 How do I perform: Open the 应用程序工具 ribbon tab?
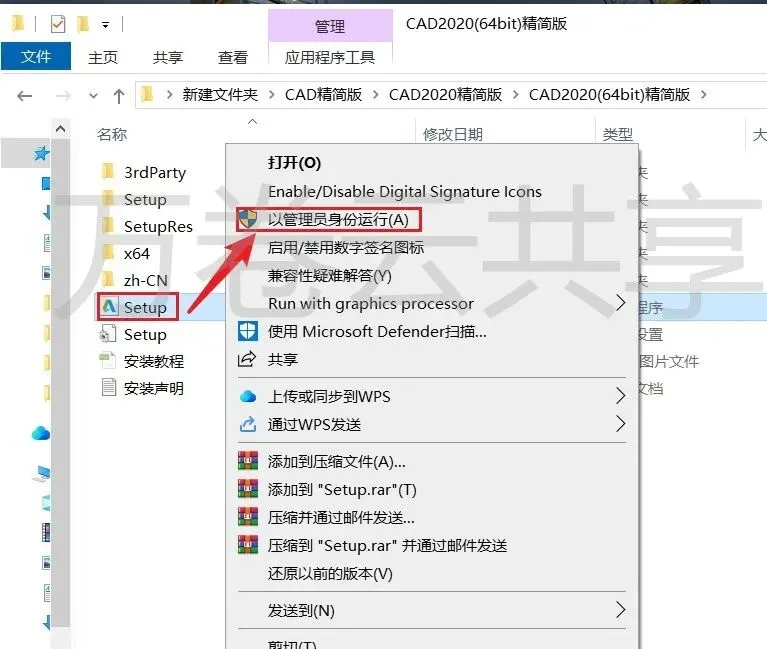click(x=330, y=57)
